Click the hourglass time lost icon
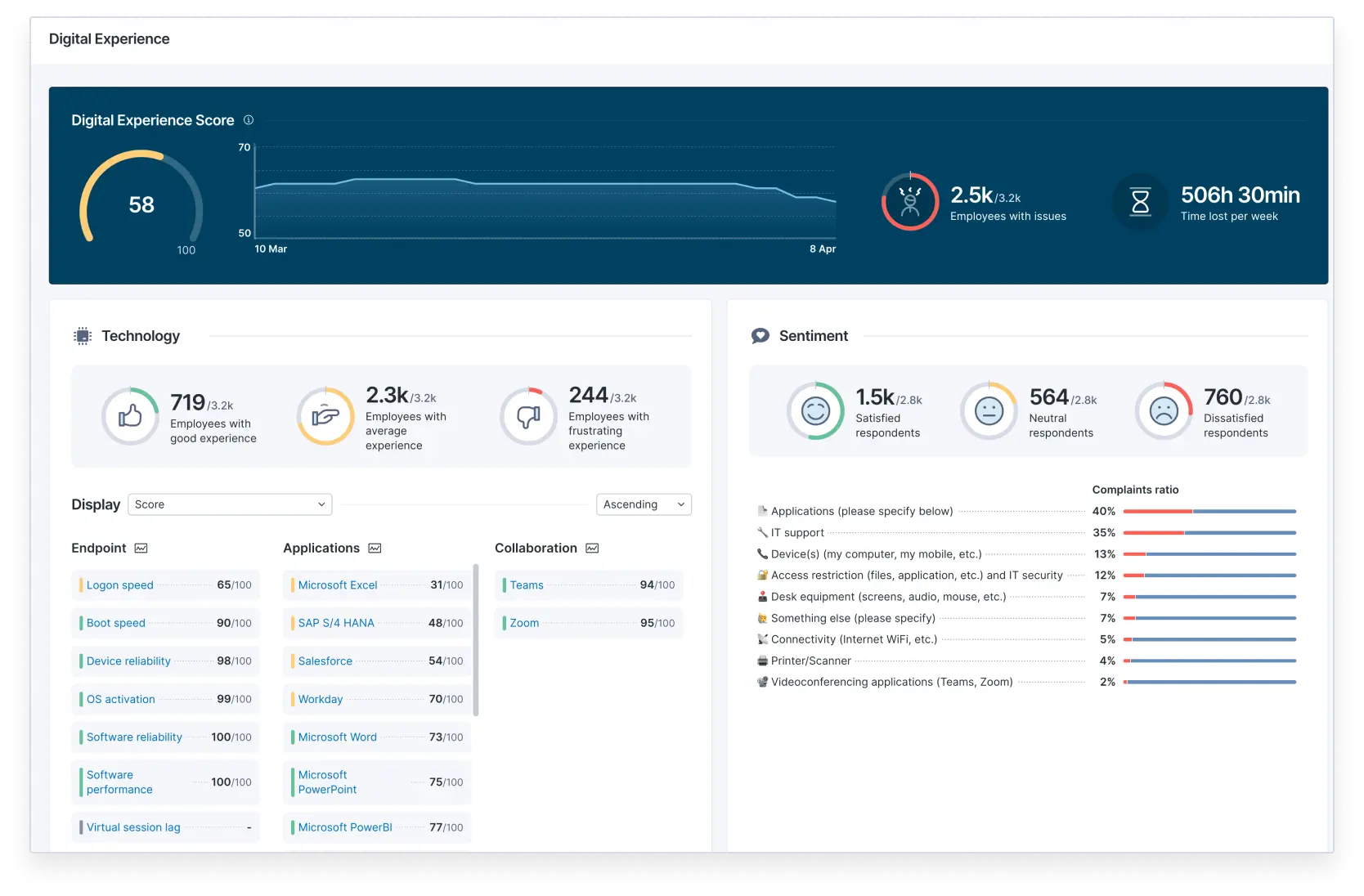 1140,201
